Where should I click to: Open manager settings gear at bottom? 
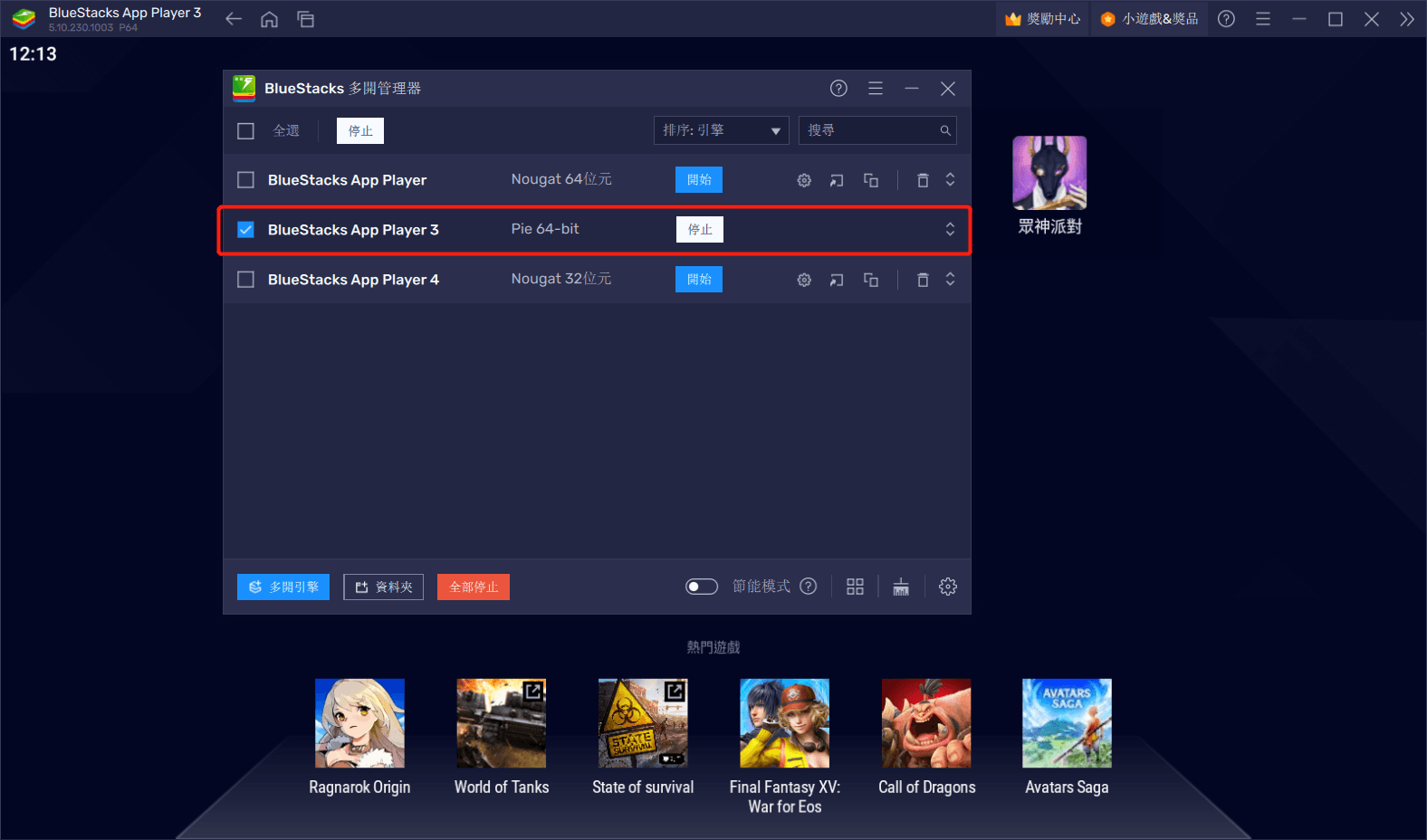pos(948,587)
